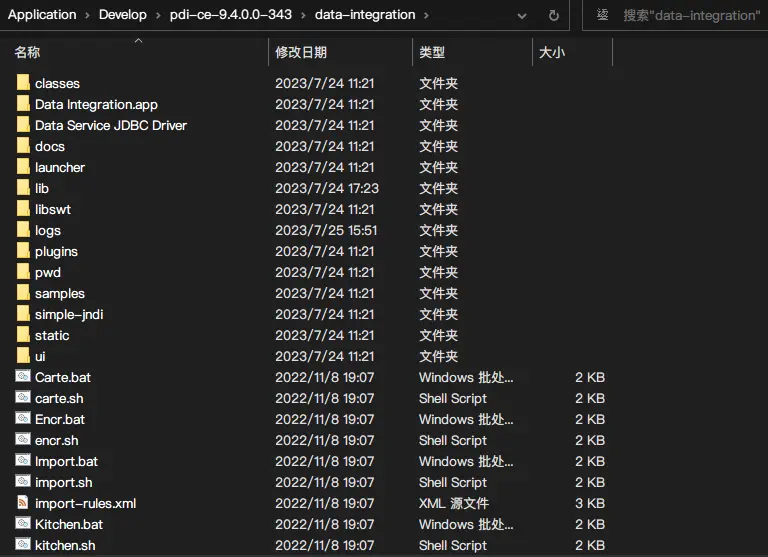Click the Import.bat batch file icon
The width and height of the screenshot is (768, 557).
[23, 460]
